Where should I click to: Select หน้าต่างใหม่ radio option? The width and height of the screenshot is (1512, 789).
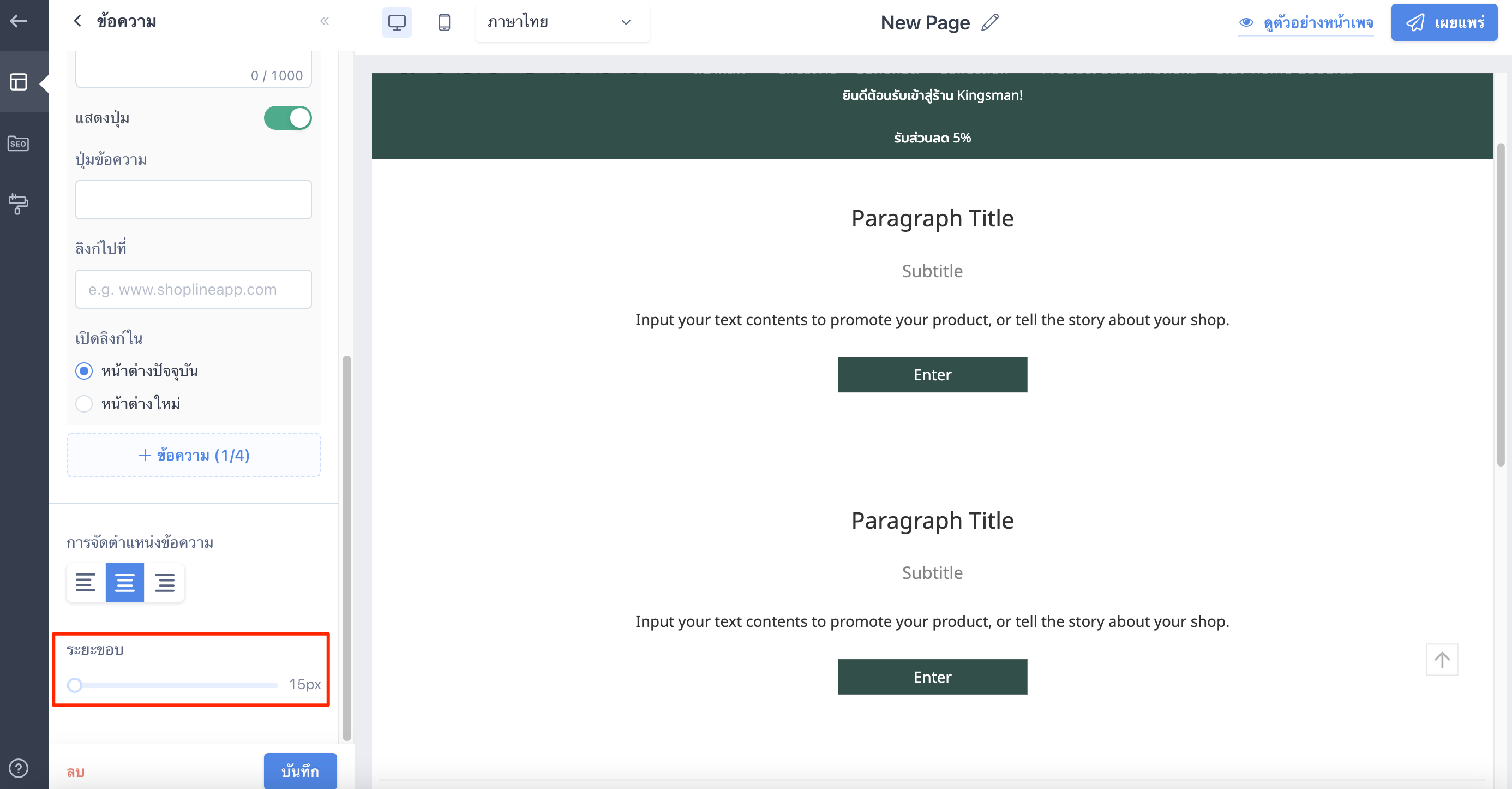click(84, 404)
